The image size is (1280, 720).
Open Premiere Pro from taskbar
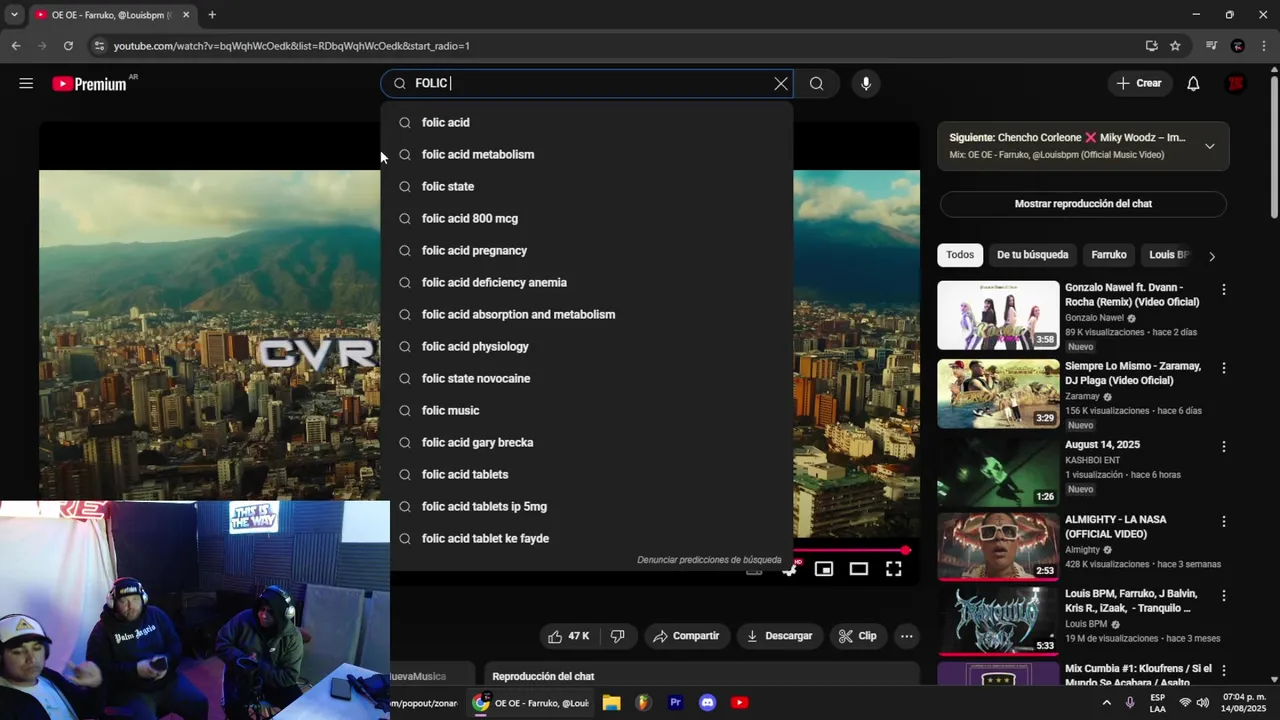click(675, 703)
